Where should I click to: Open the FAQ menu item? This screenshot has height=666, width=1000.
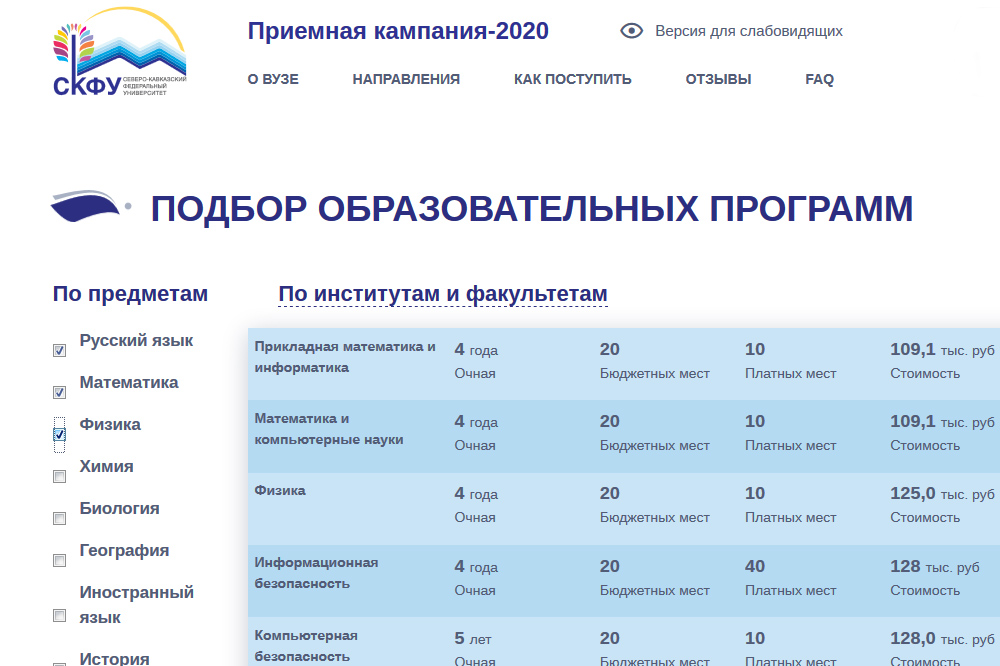(820, 79)
